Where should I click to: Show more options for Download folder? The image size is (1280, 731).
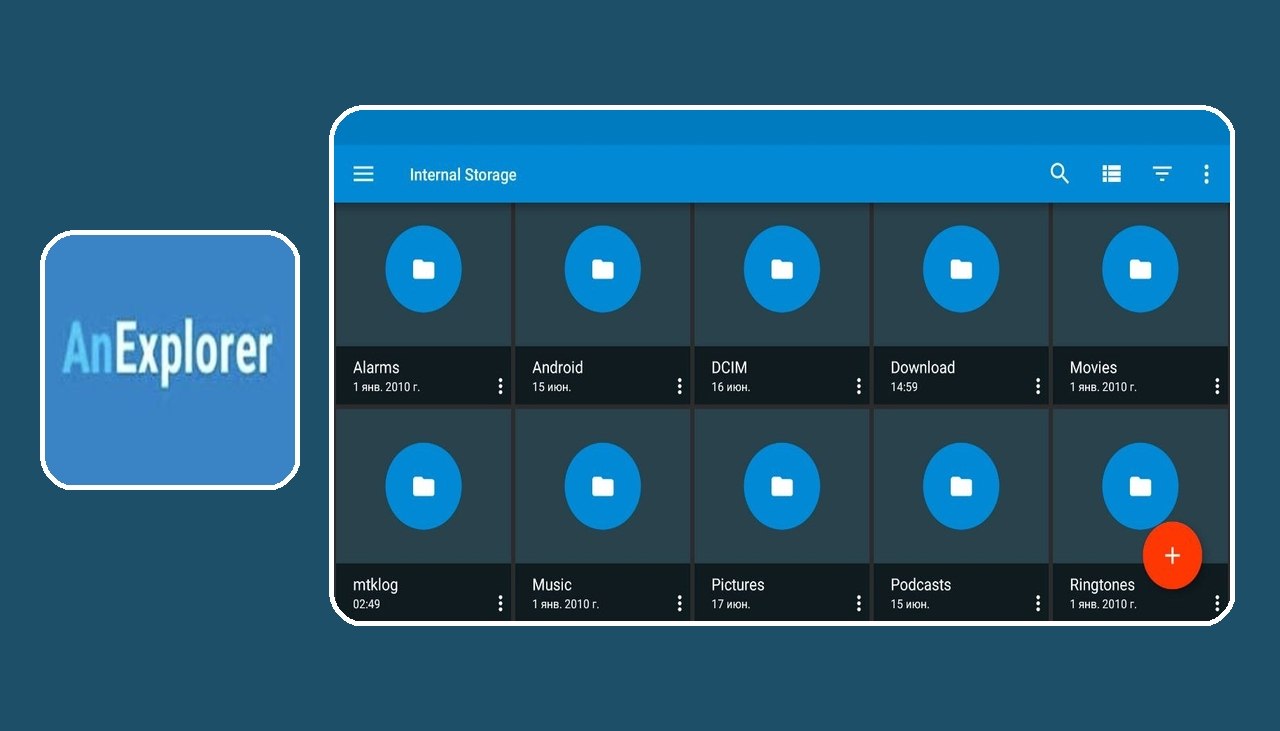[x=1037, y=386]
